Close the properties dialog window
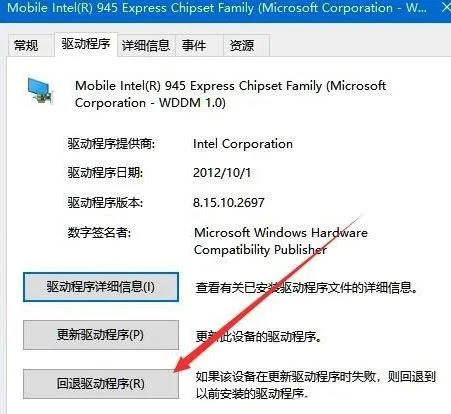The image size is (451, 414). tap(445, 8)
